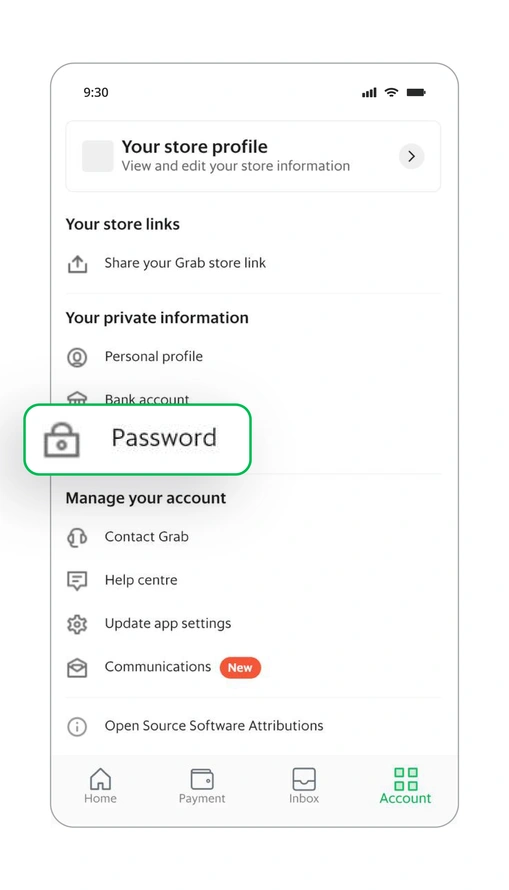Click the Personal profile avatar icon

pyautogui.click(x=77, y=357)
